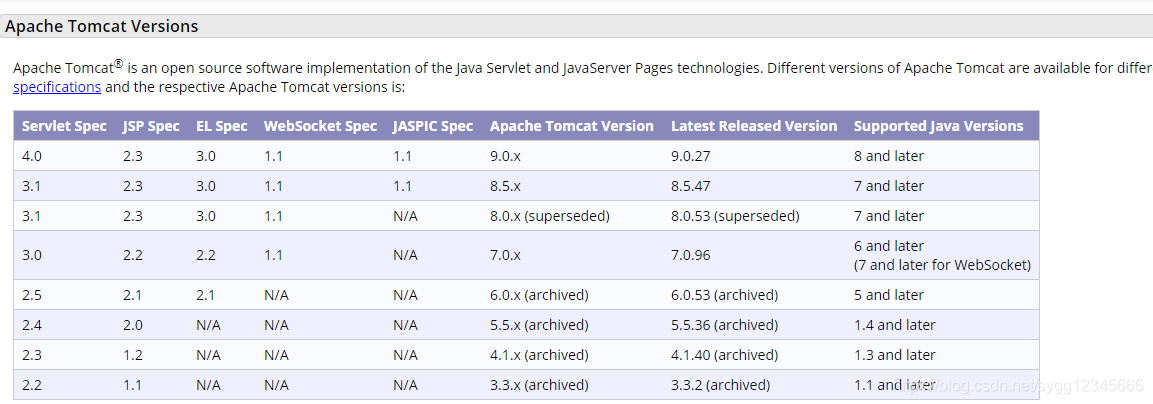Click the 1.2 JSP Spec cell
The width and height of the screenshot is (1153, 404).
coord(132,355)
